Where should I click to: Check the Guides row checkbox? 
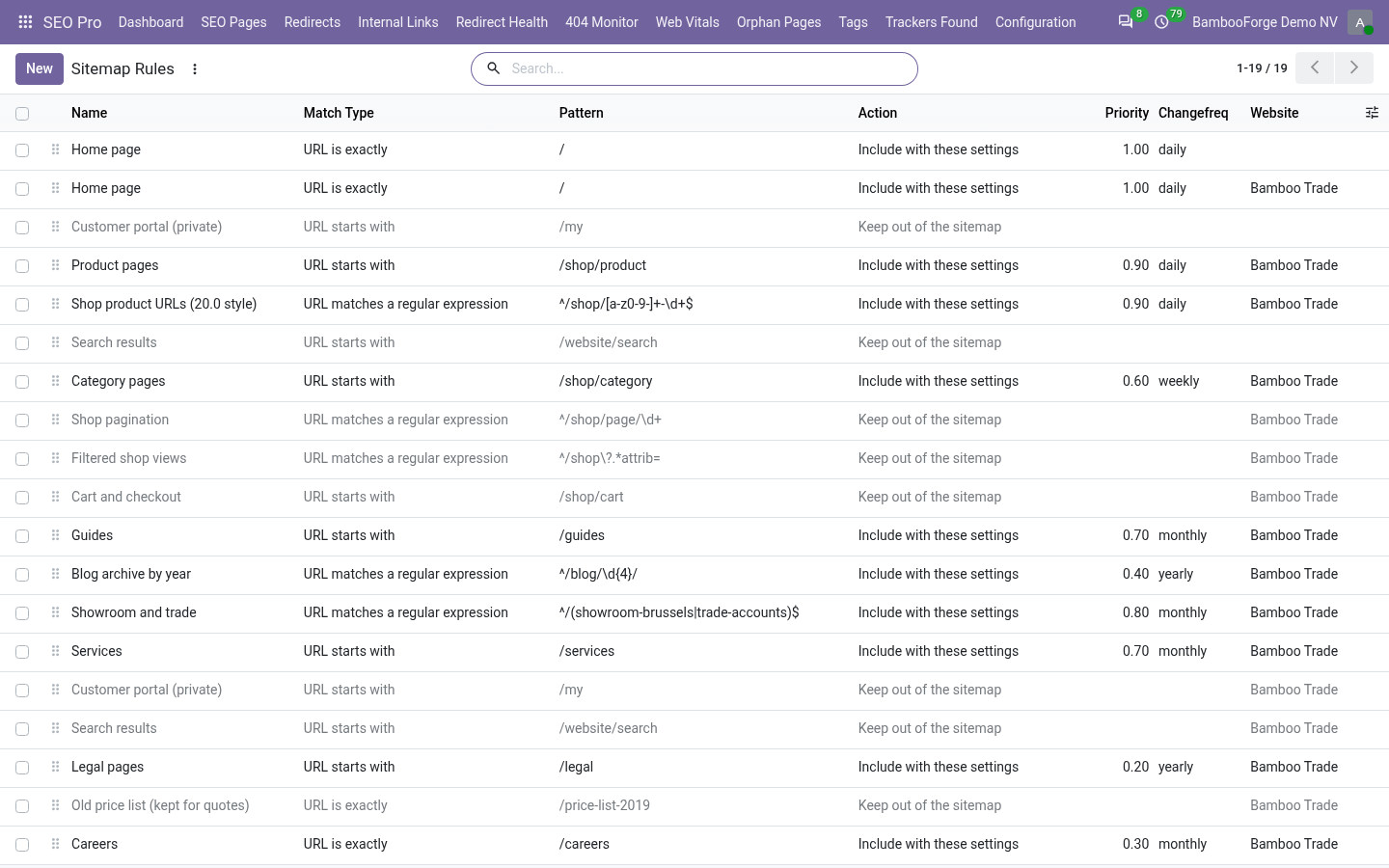click(22, 536)
